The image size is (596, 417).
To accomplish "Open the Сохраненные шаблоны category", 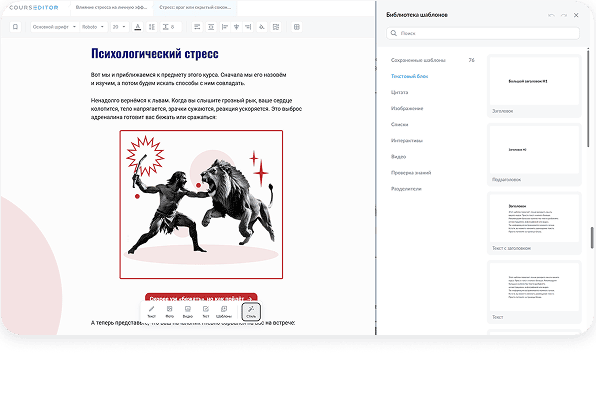I will pos(418,60).
